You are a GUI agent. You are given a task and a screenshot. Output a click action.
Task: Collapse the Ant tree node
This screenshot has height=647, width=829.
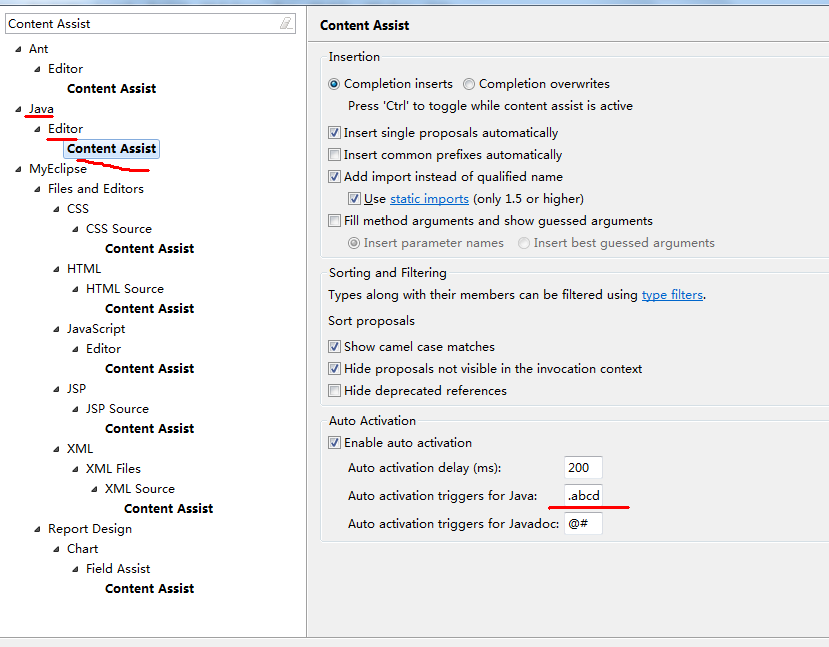19,49
